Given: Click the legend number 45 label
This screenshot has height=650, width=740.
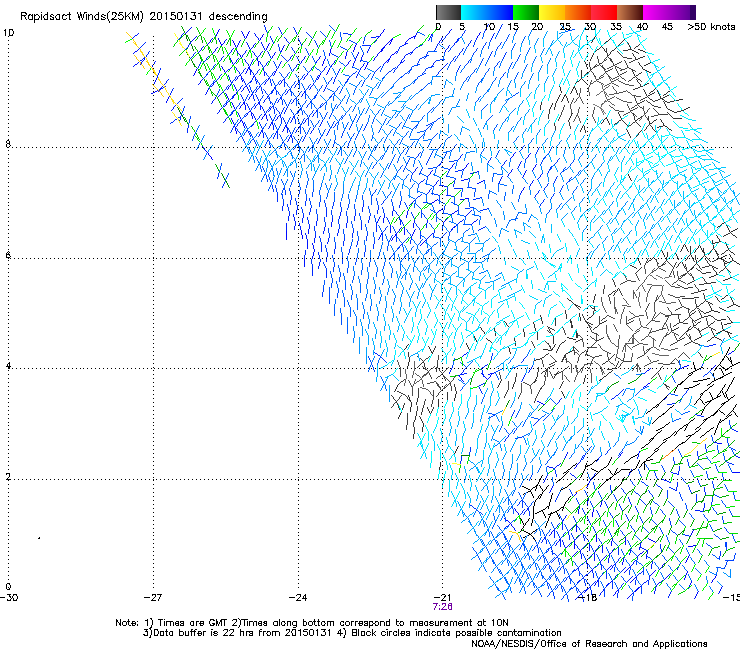Looking at the screenshot, I should (667, 26).
